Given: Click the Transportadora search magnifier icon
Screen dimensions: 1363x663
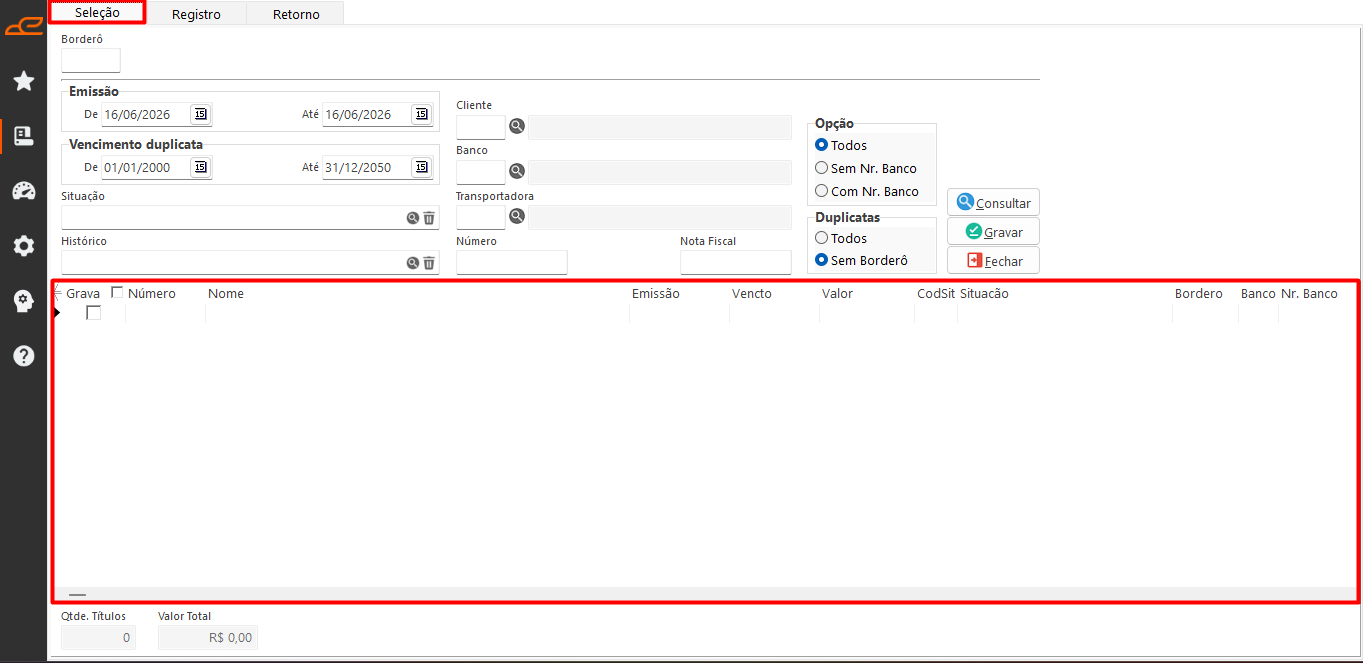Looking at the screenshot, I should [x=517, y=215].
